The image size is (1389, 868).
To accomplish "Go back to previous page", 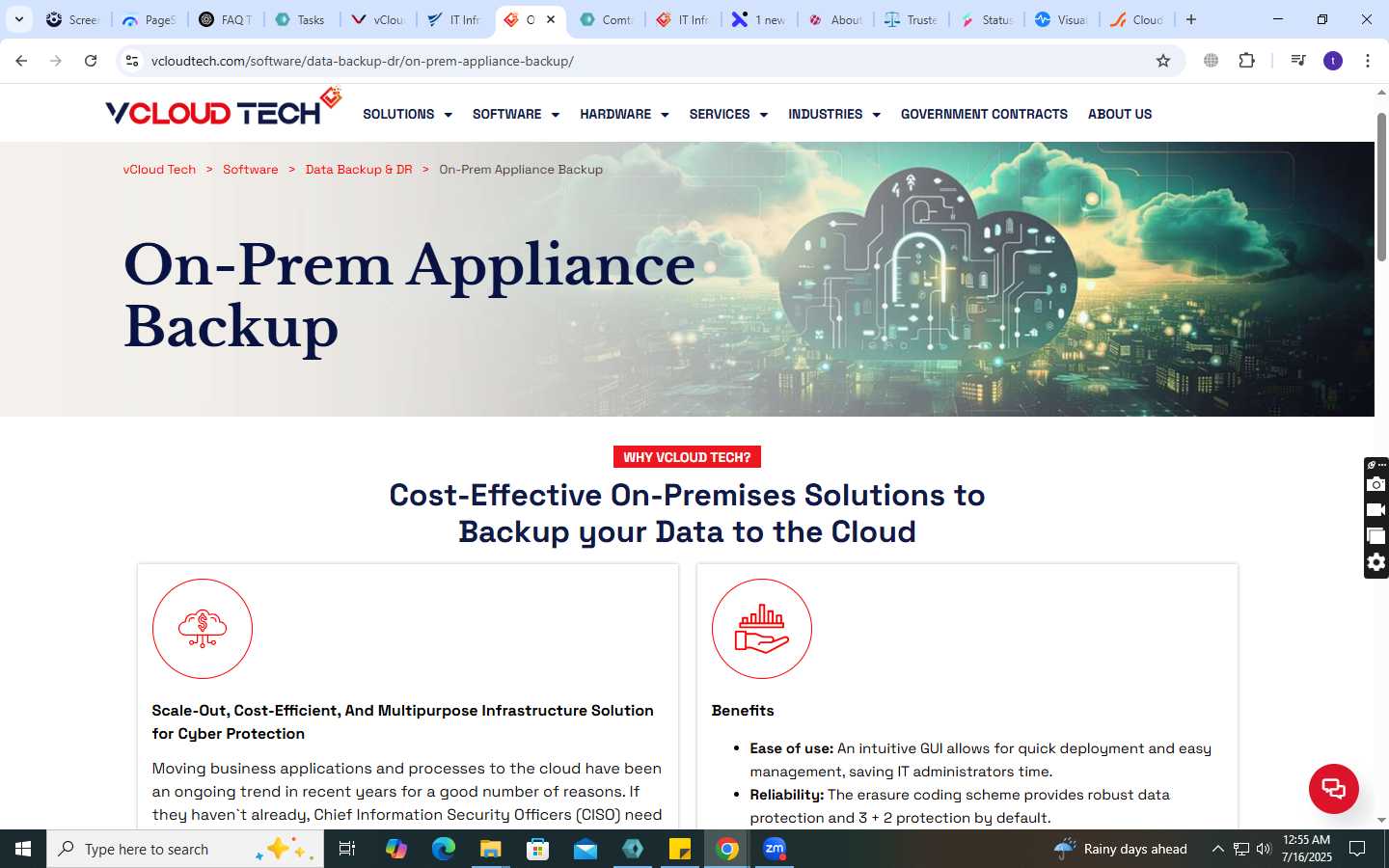I will click(21, 61).
